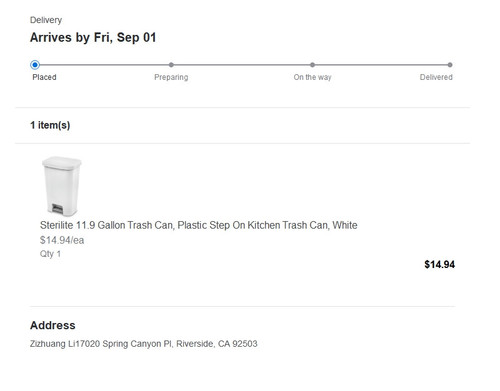Click the Delivery label above arrival date

pyautogui.click(x=46, y=20)
